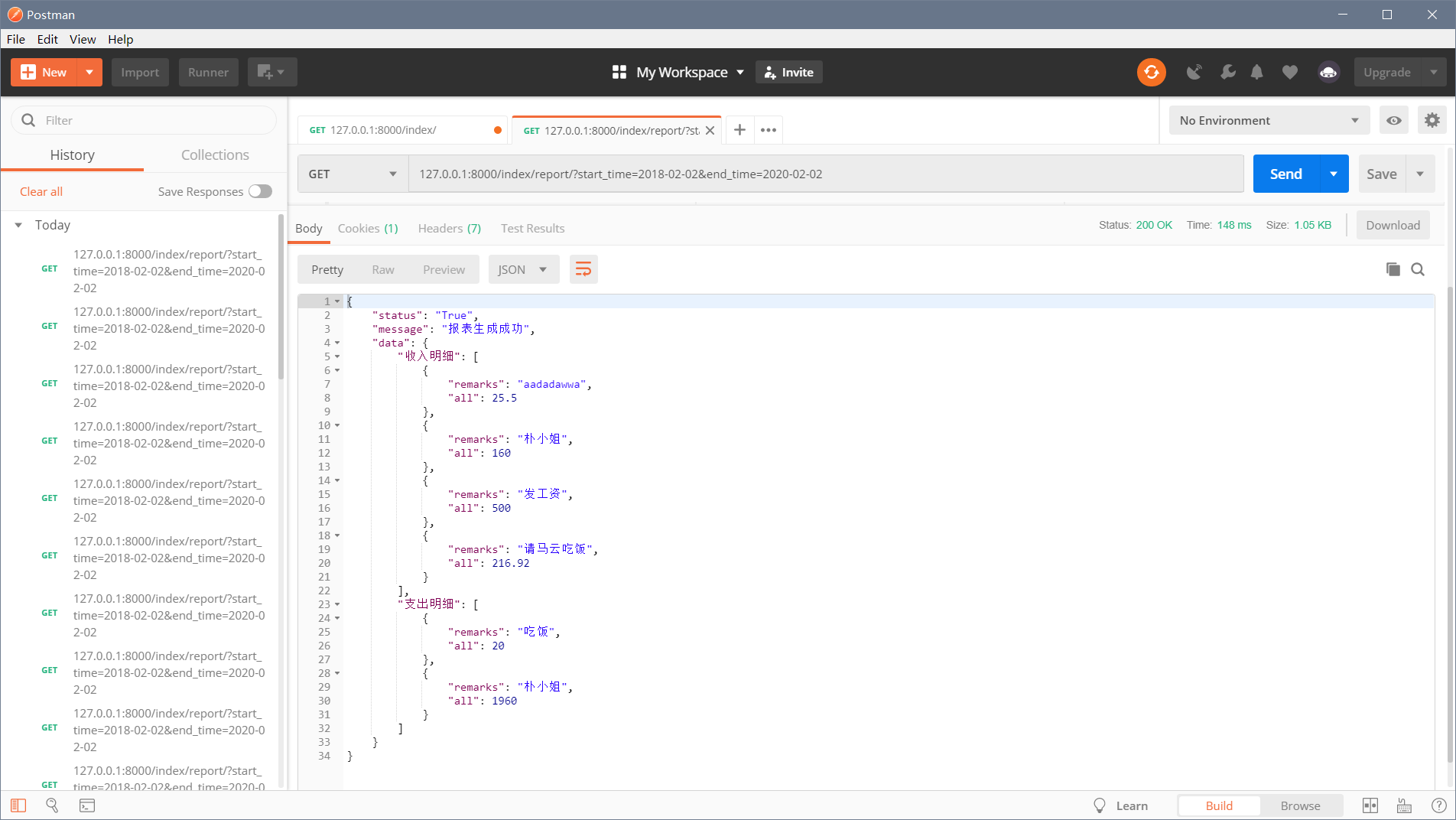Open manage environments gear icon
The image size is (1456, 820).
[x=1432, y=121]
